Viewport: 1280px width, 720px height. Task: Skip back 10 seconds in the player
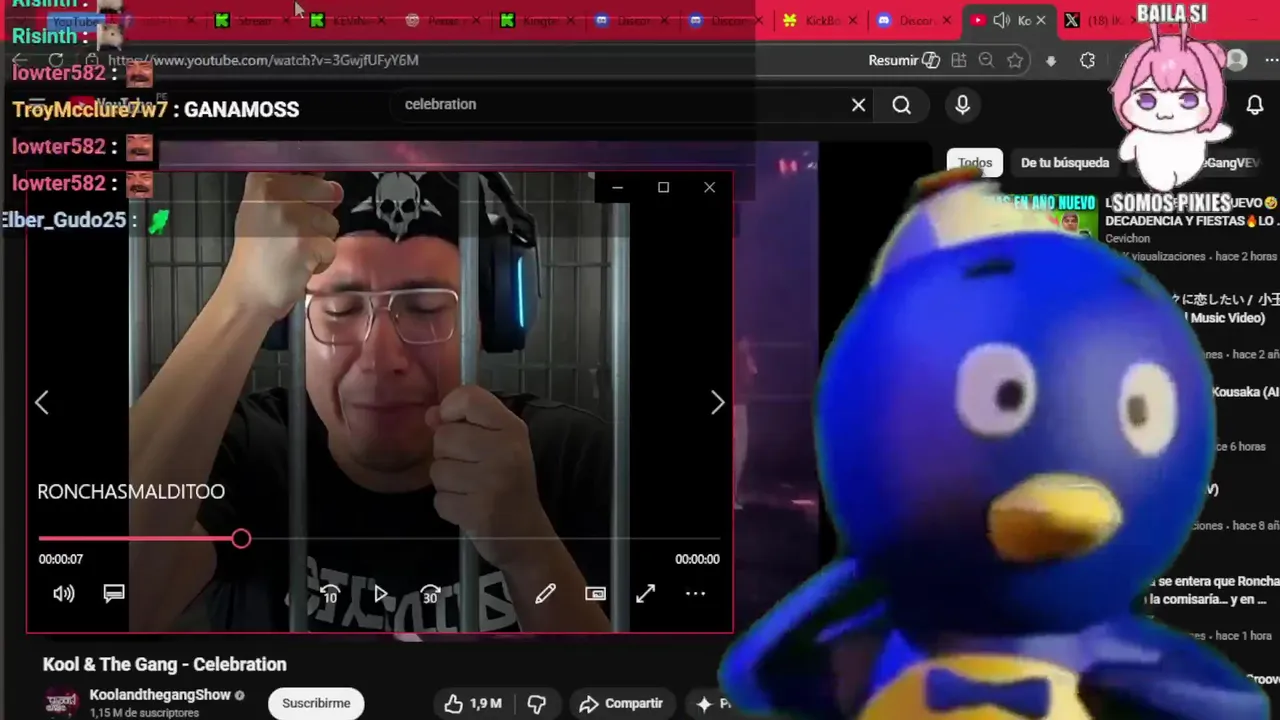tap(330, 594)
